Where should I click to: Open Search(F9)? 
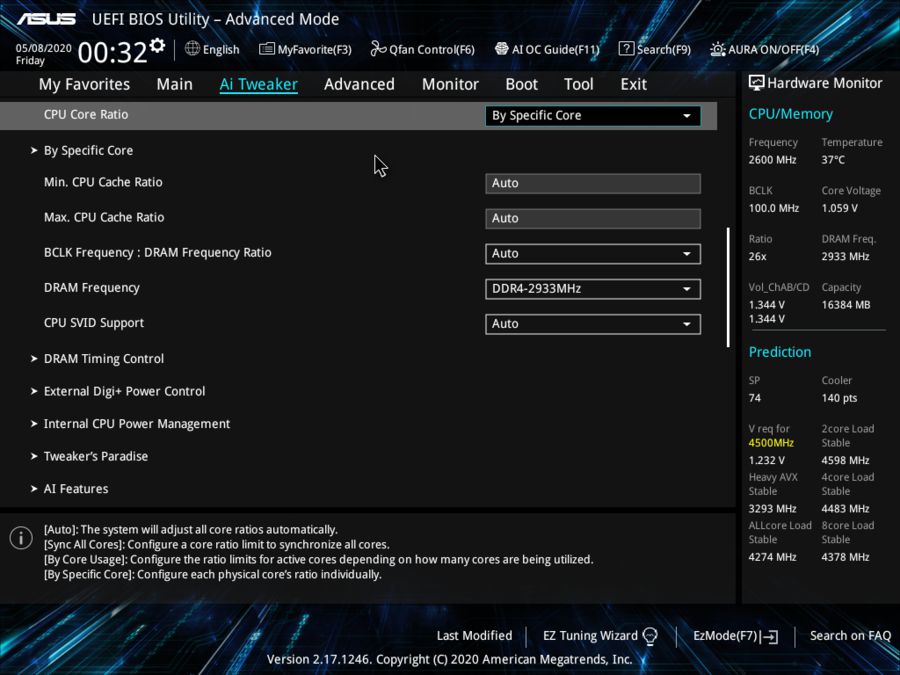point(664,49)
